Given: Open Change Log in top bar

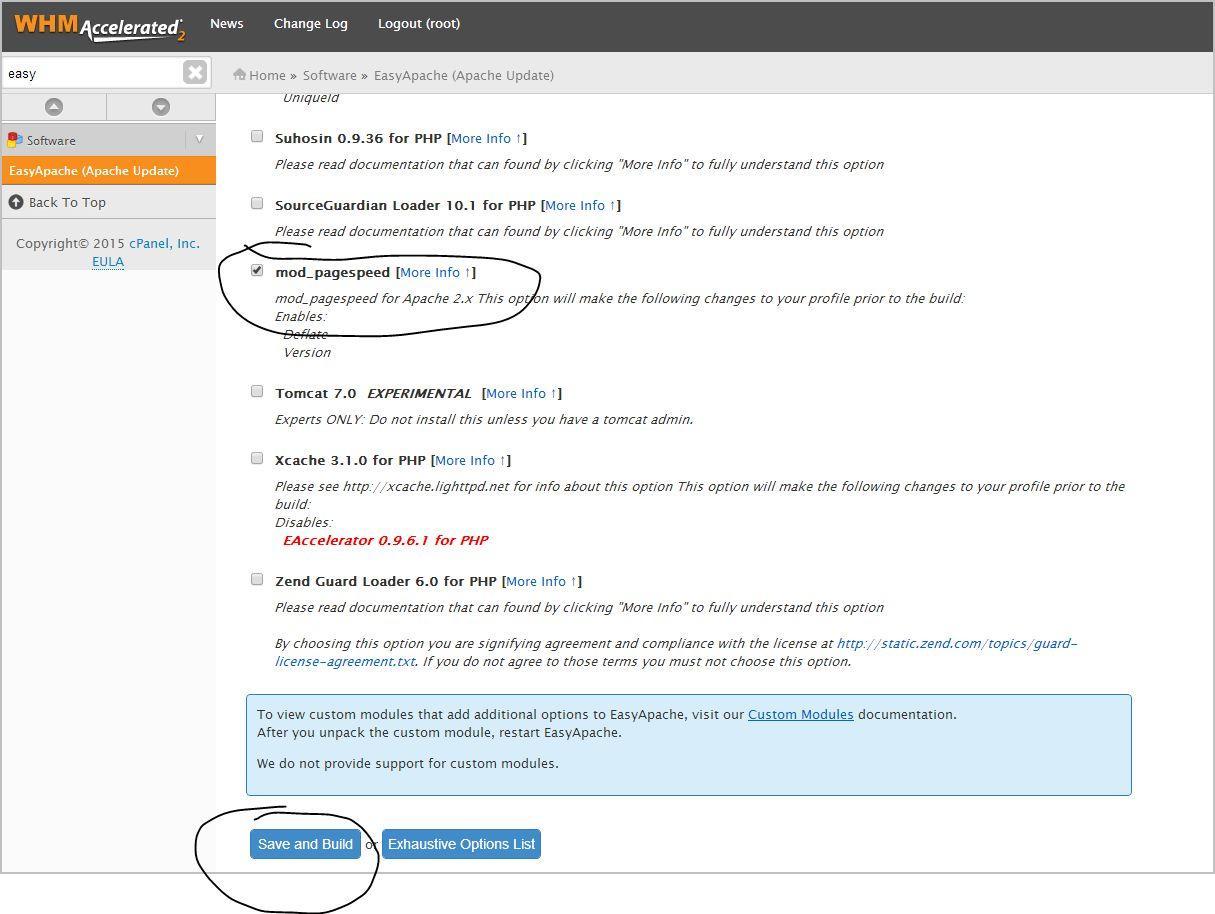Looking at the screenshot, I should coord(310,24).
